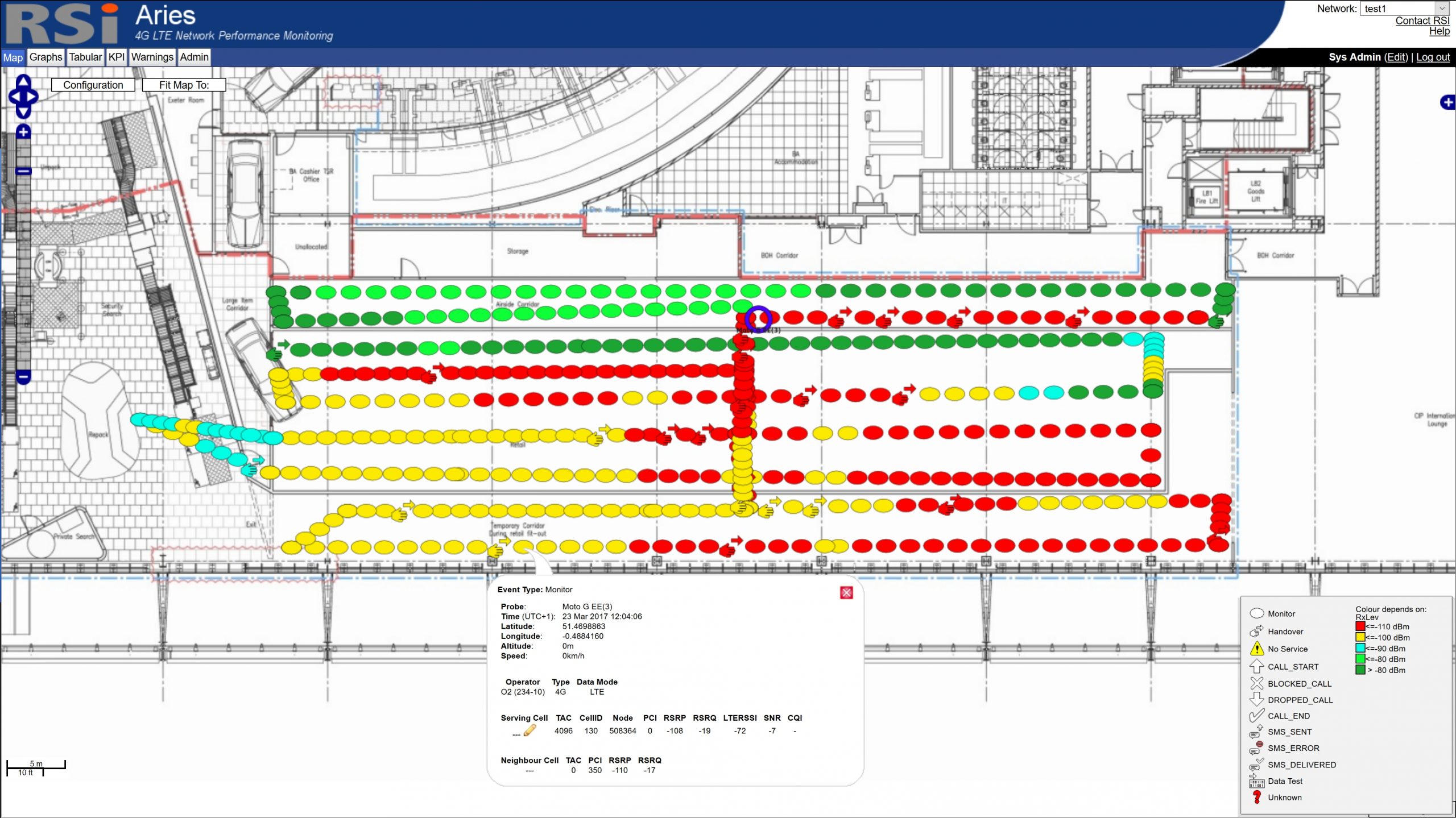
Task: Click the Edit link beside Sys Admin
Action: point(1396,57)
